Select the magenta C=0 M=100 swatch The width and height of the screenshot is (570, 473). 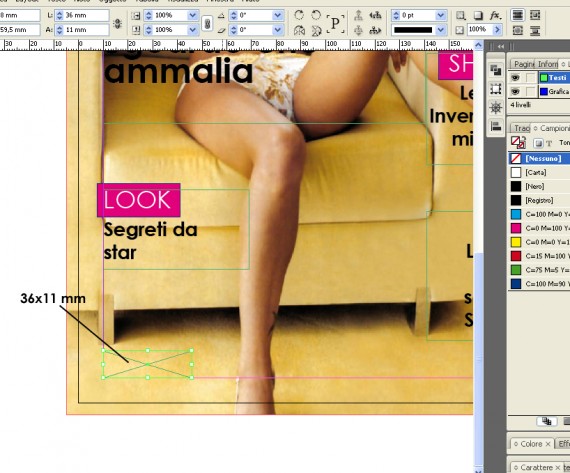[x=539, y=228]
